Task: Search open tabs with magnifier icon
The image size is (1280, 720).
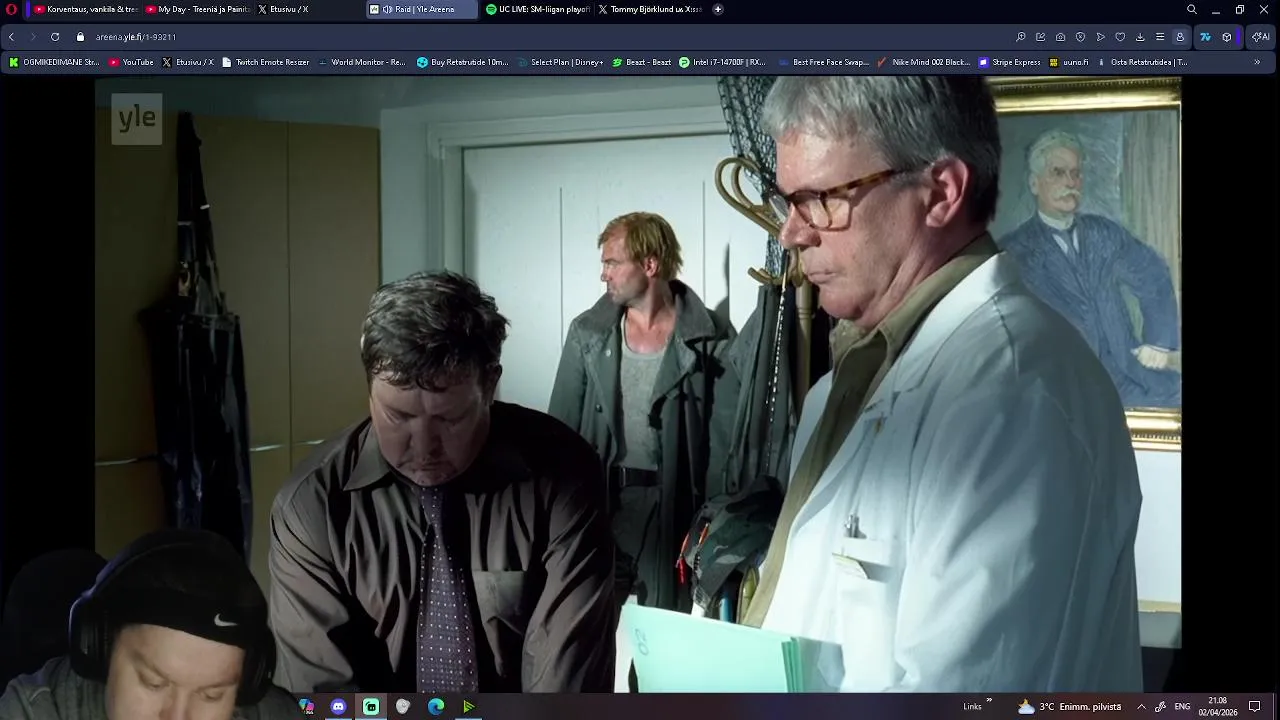Action: (1192, 9)
